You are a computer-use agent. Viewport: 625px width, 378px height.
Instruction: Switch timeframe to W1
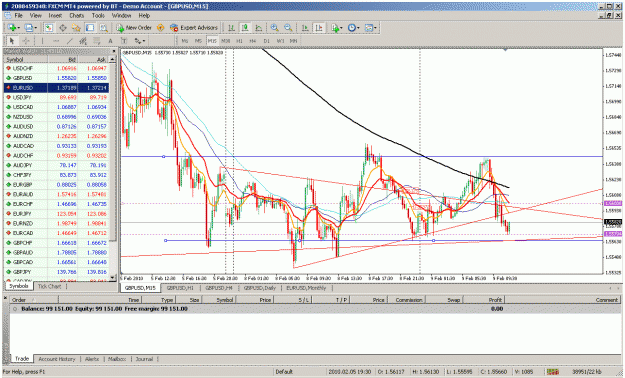click(x=280, y=41)
